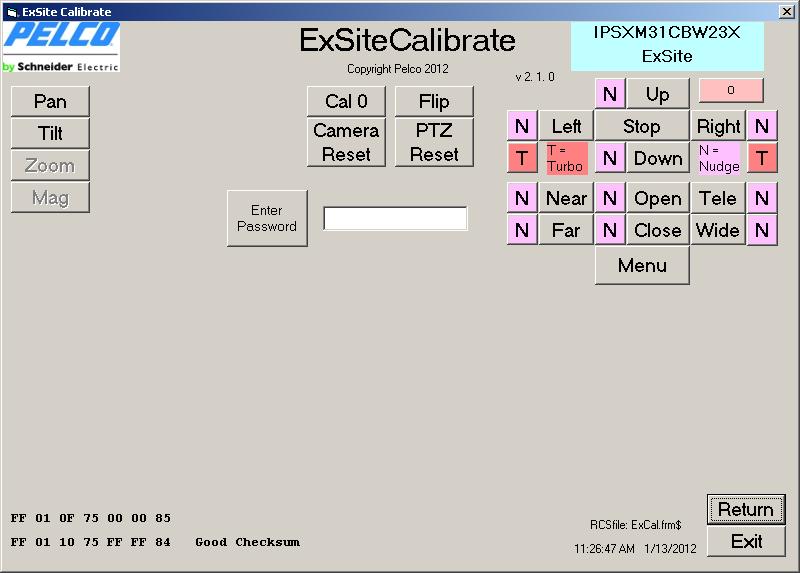800x573 pixels.
Task: Focus the password input field
Action: [395, 218]
